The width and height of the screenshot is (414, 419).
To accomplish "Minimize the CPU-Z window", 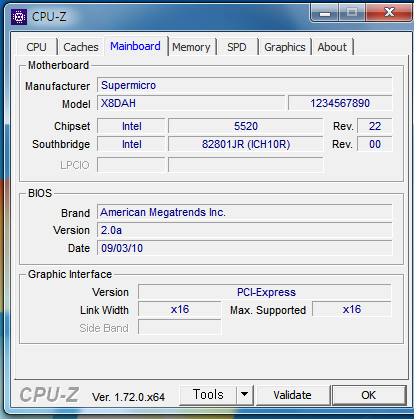I will point(325,13).
